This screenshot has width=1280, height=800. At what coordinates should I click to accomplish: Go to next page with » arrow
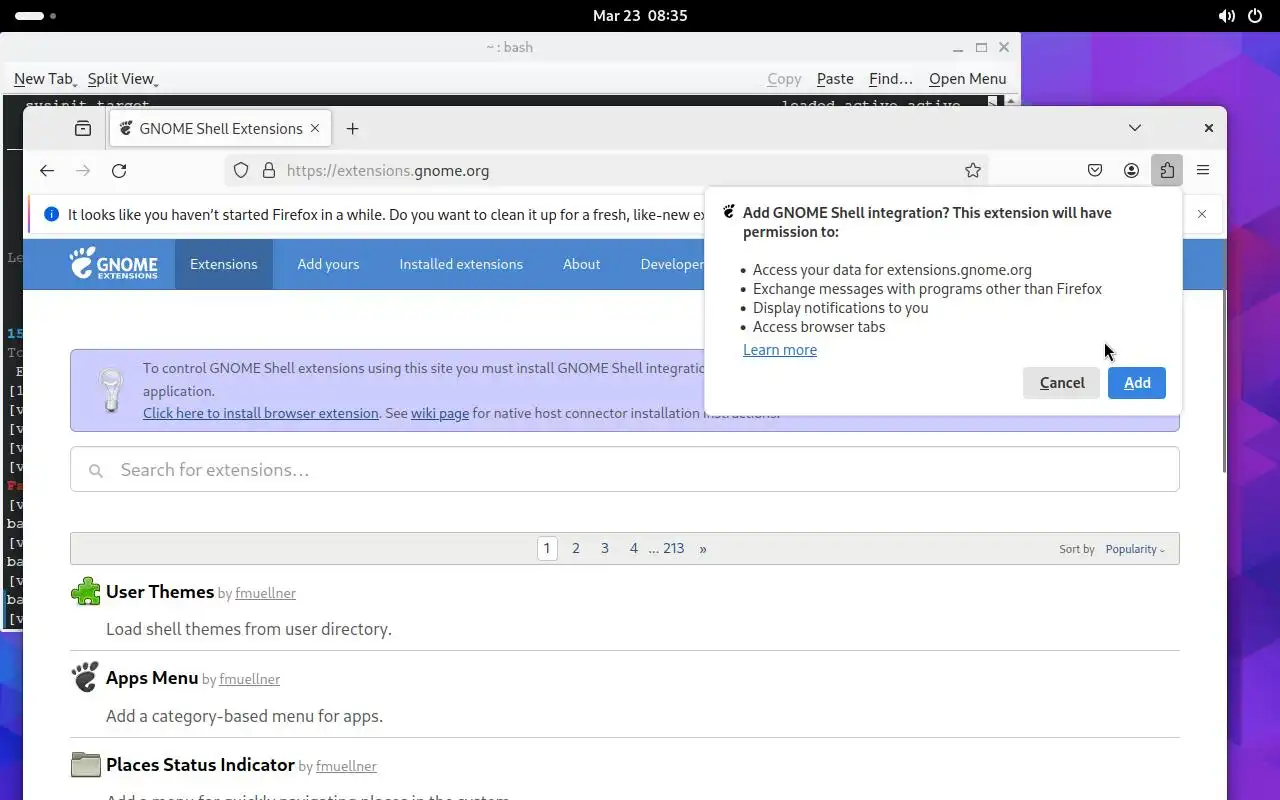tap(703, 549)
